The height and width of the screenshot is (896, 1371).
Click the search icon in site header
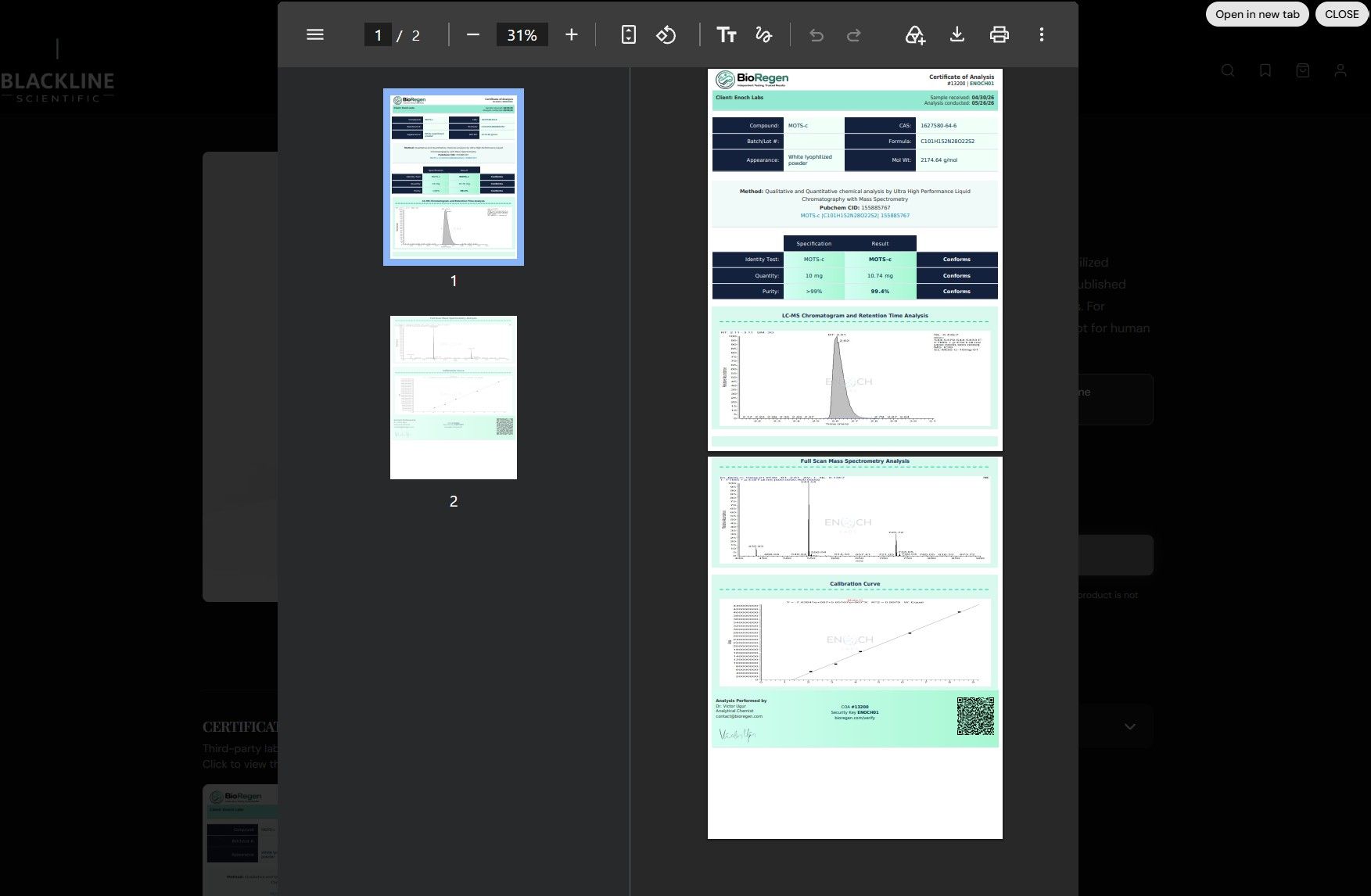coord(1228,70)
